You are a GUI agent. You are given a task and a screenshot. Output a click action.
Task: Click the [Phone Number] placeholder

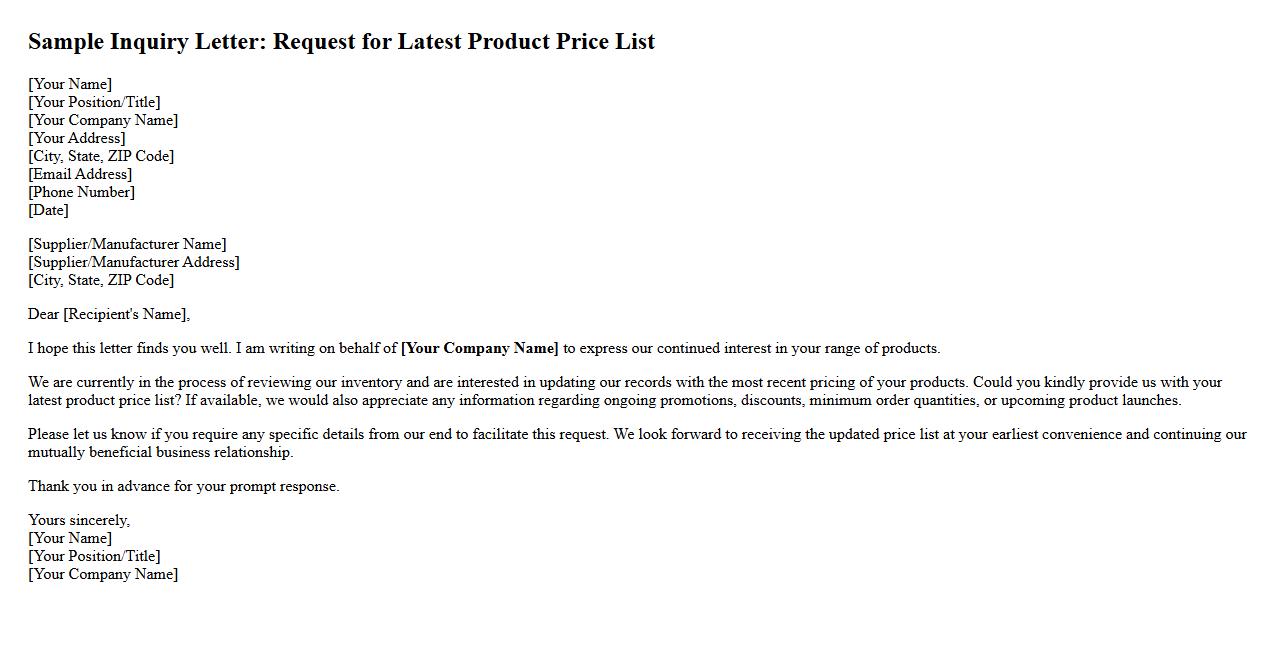(81, 192)
